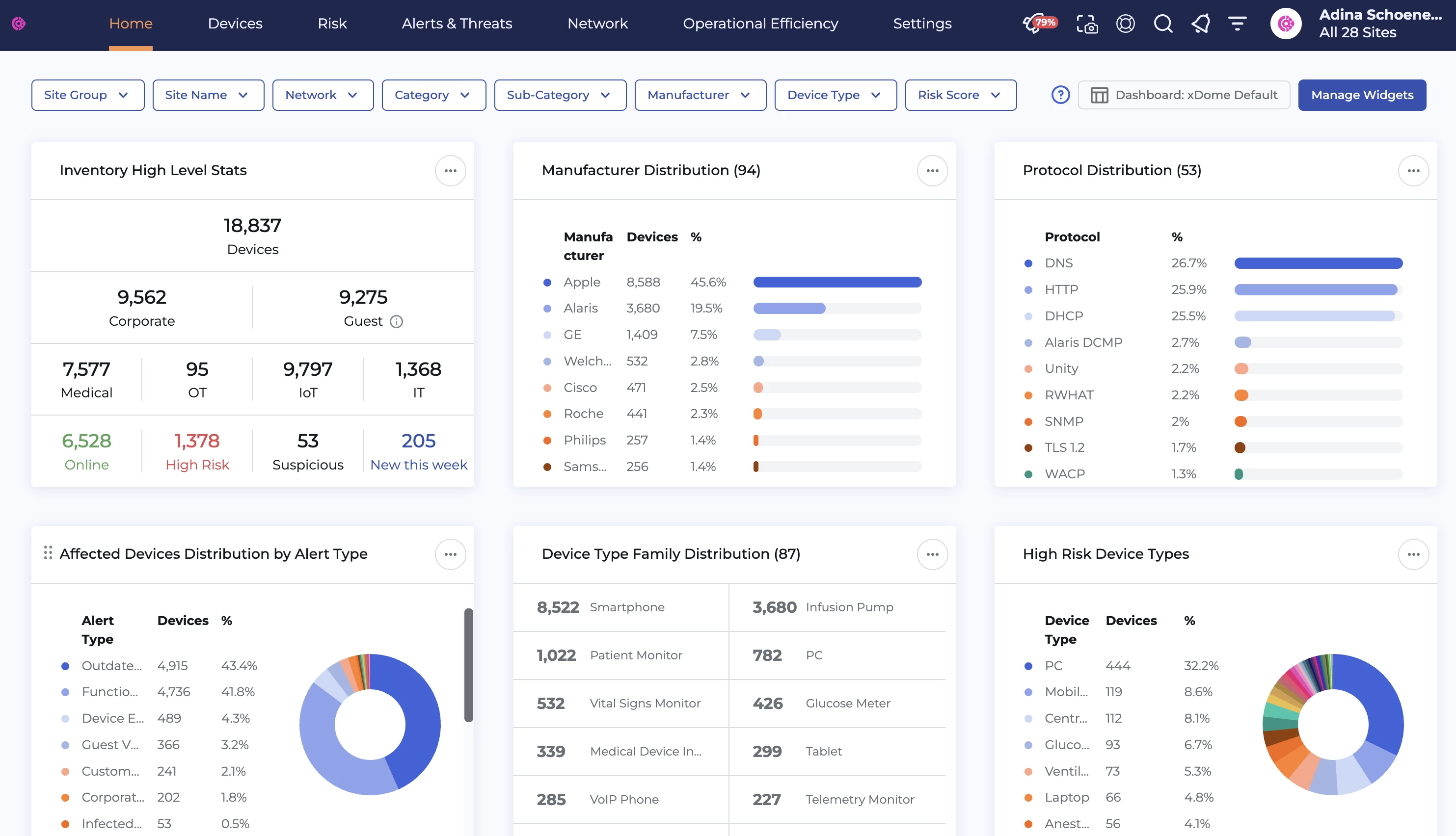1456x836 pixels.
Task: Expand the Site Group dropdown
Action: 87,95
